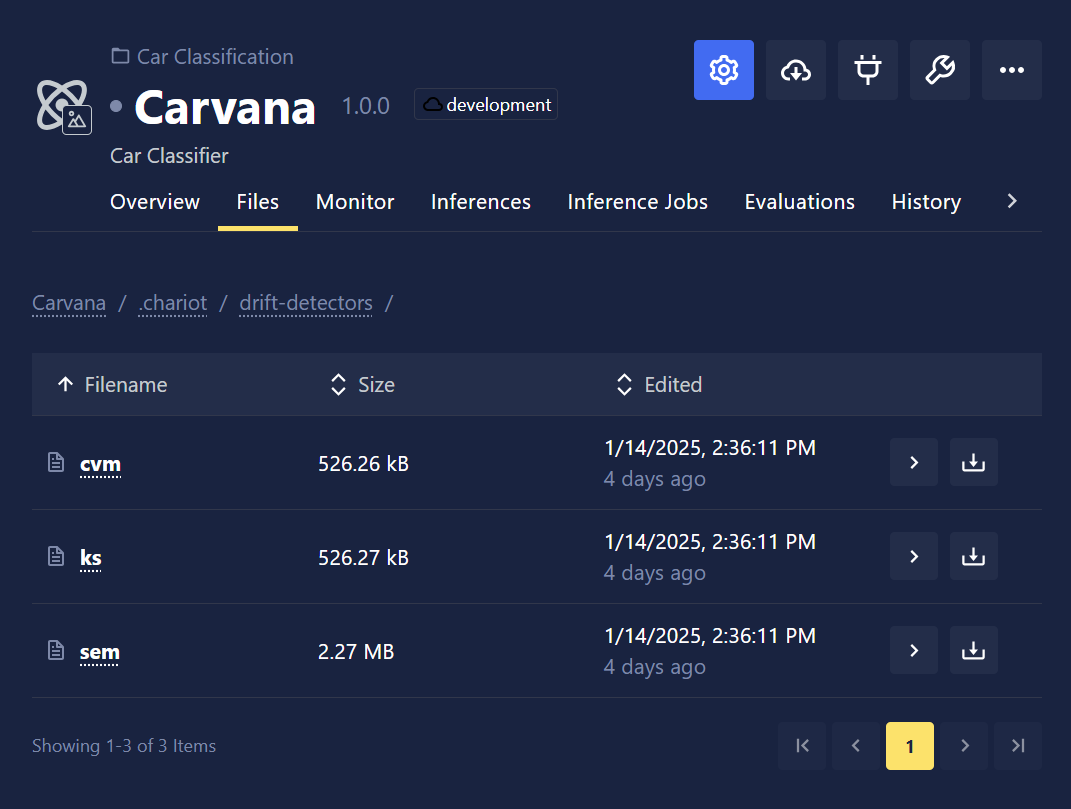Viewport: 1071px width, 809px height.
Task: Go to previous page of results
Action: tap(856, 746)
